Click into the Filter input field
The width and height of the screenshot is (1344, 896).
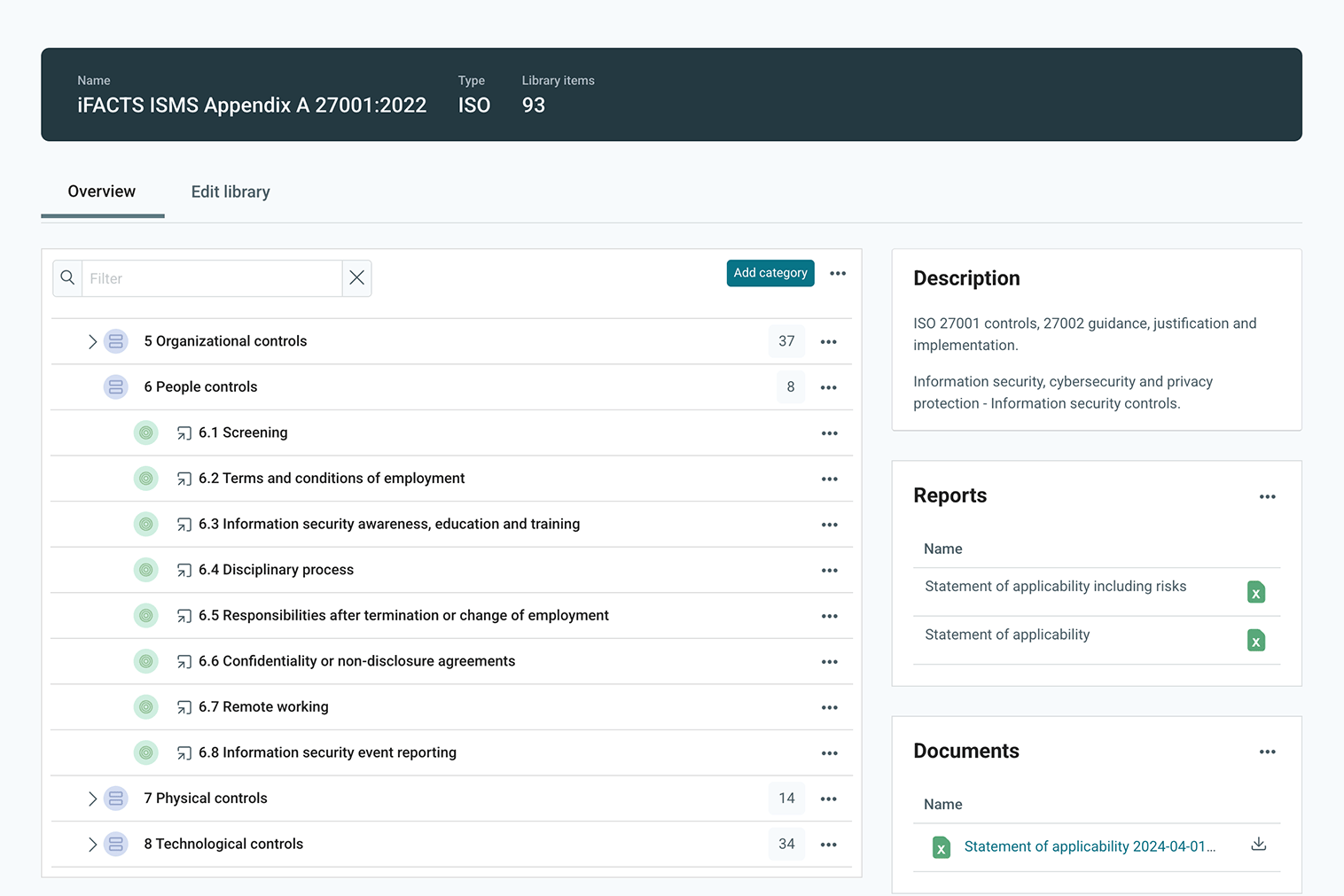pyautogui.click(x=212, y=278)
